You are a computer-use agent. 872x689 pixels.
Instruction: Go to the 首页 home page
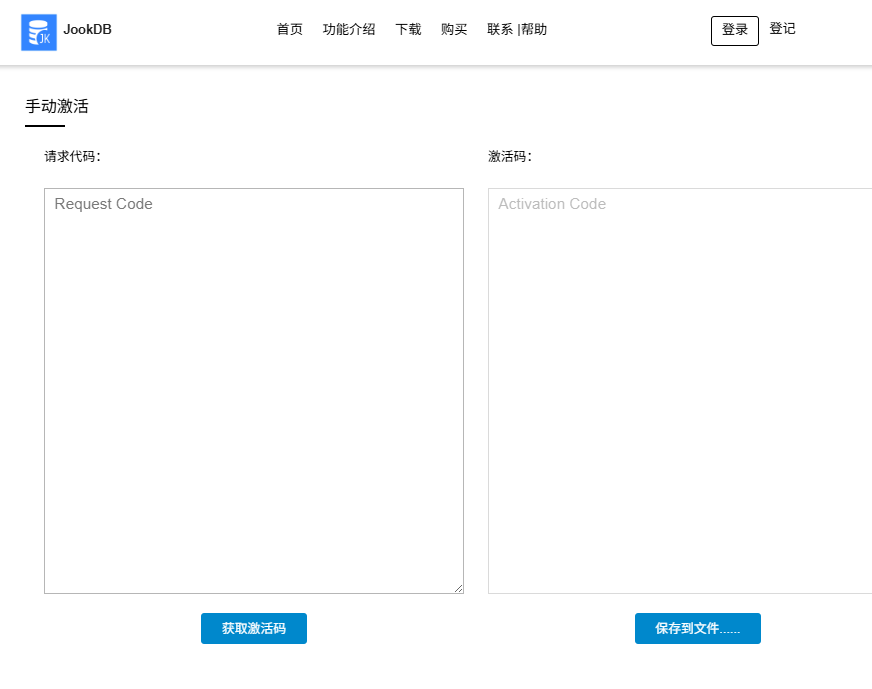click(x=289, y=30)
